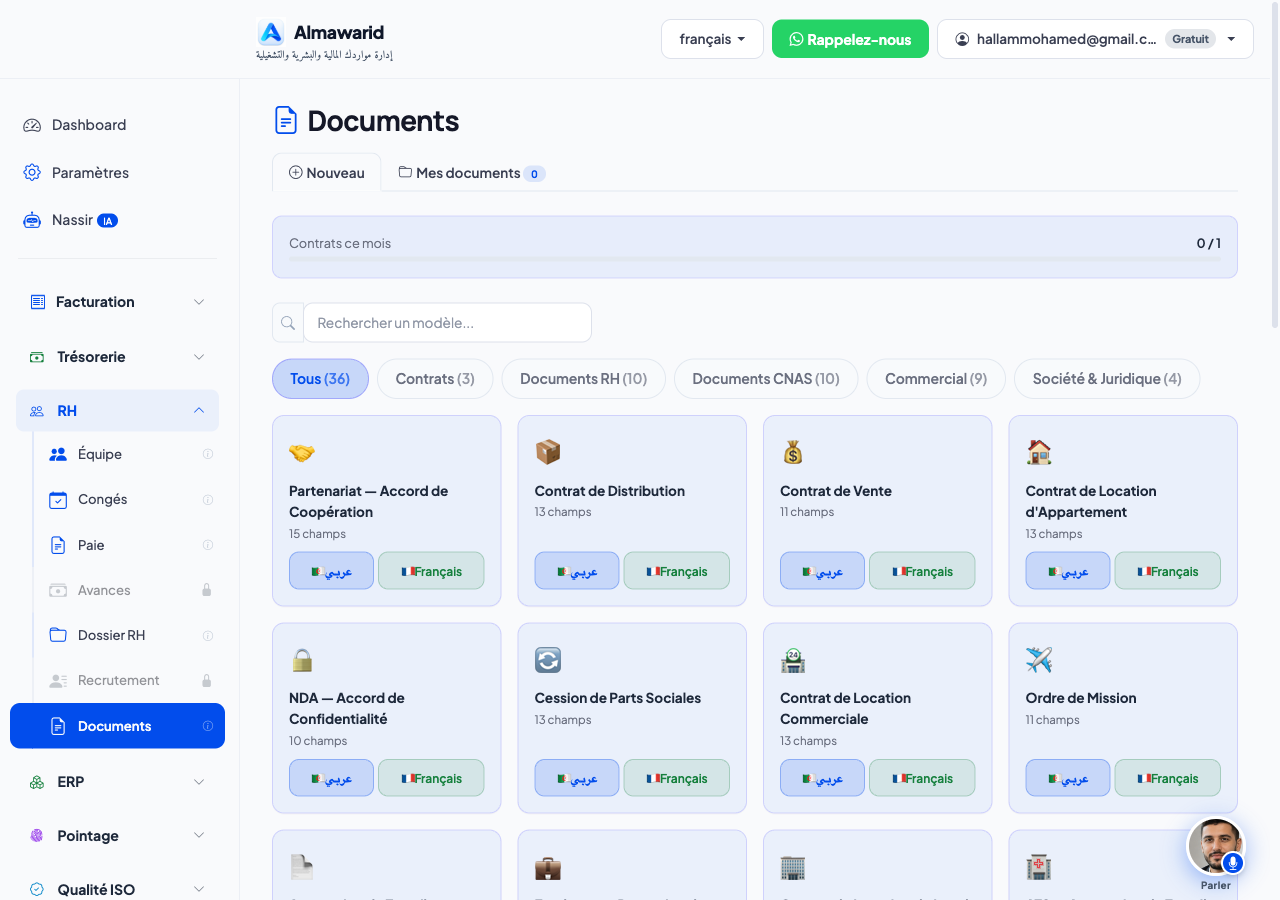Filter by Tous (36)
This screenshot has height=900, width=1280.
[x=320, y=379]
